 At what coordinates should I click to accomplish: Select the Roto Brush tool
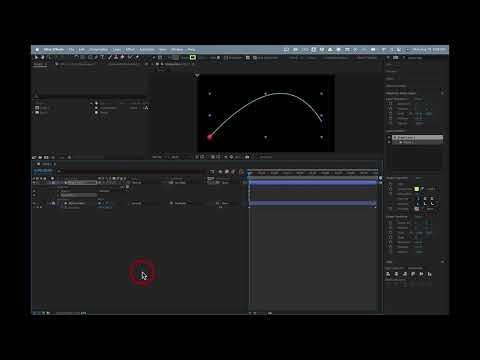[129, 57]
